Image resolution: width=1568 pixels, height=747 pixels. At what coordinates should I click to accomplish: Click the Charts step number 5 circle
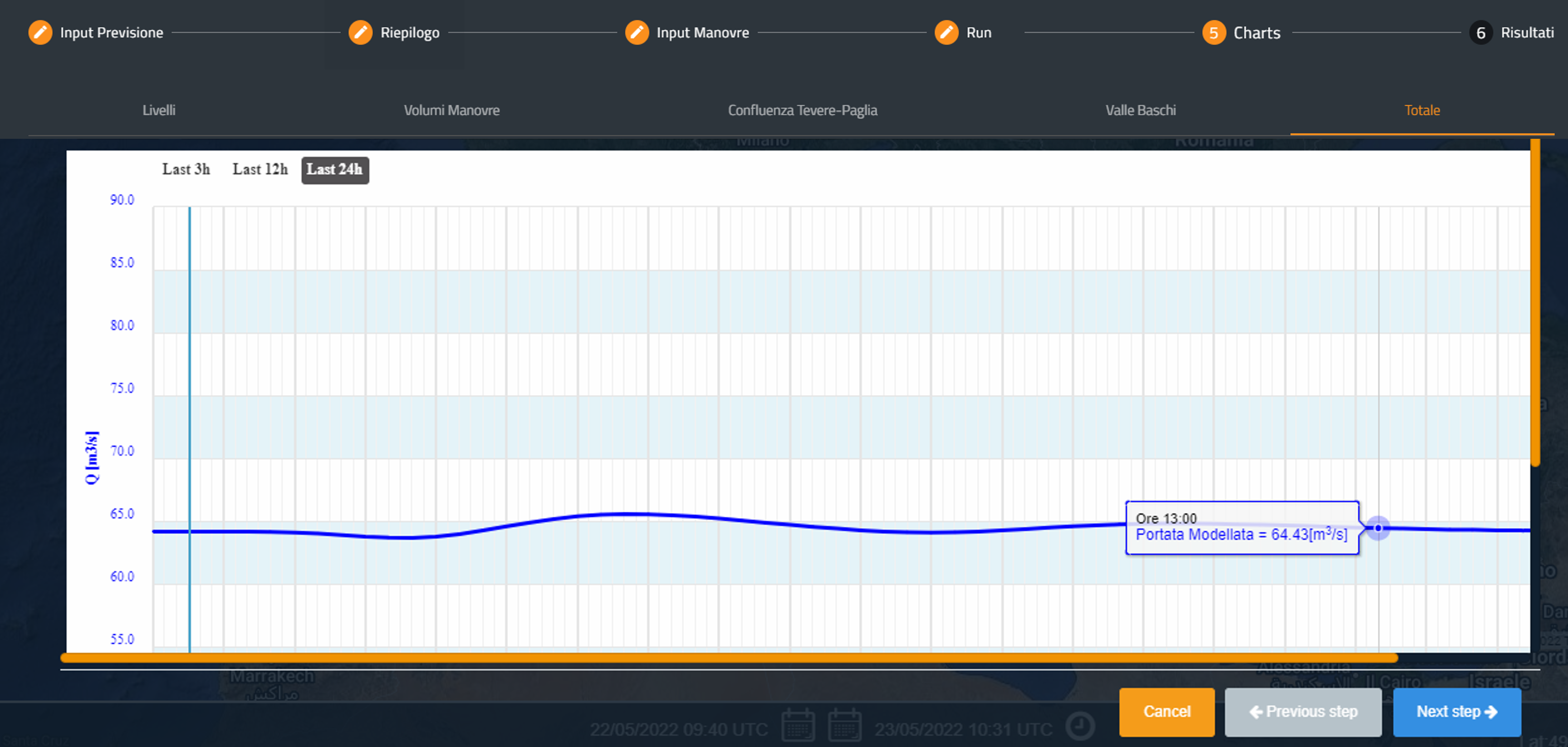tap(1213, 32)
